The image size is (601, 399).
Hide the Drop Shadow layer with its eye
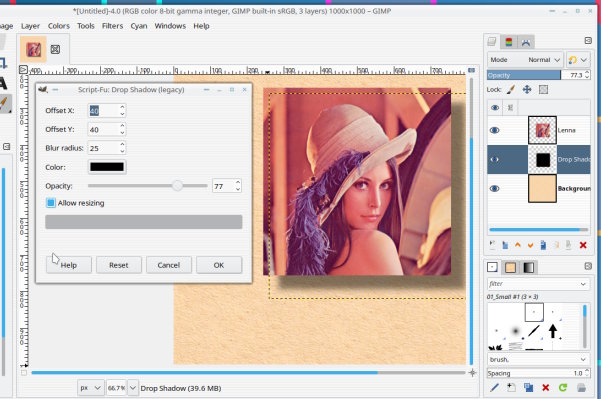(494, 159)
